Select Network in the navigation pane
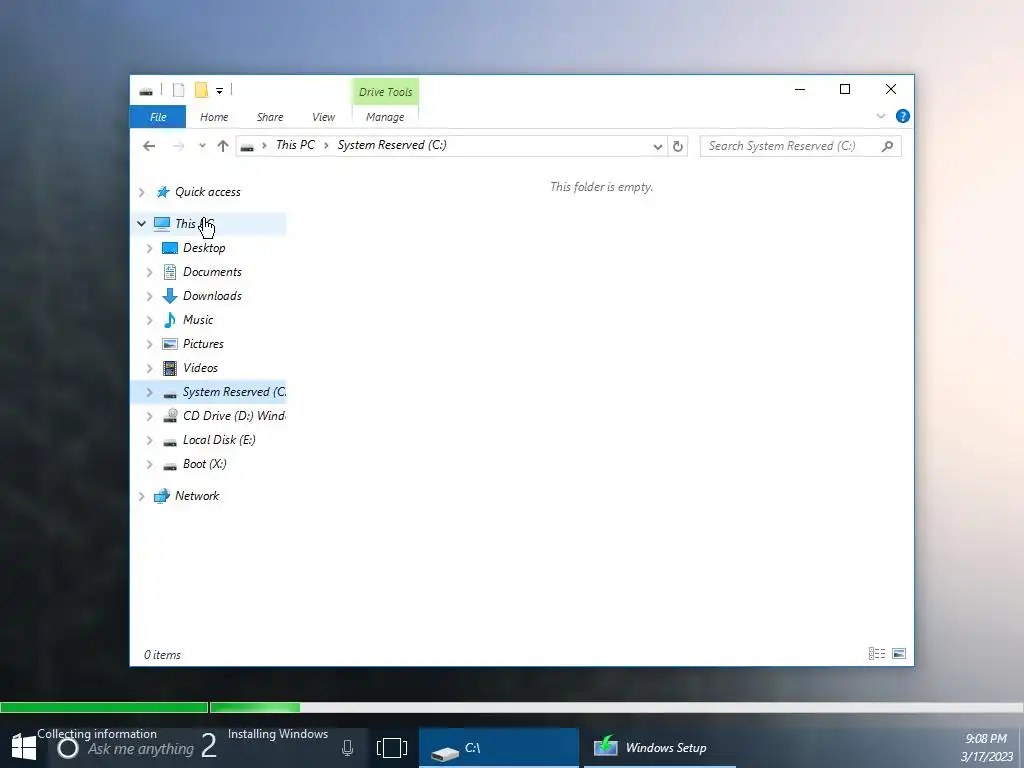 [x=197, y=496]
